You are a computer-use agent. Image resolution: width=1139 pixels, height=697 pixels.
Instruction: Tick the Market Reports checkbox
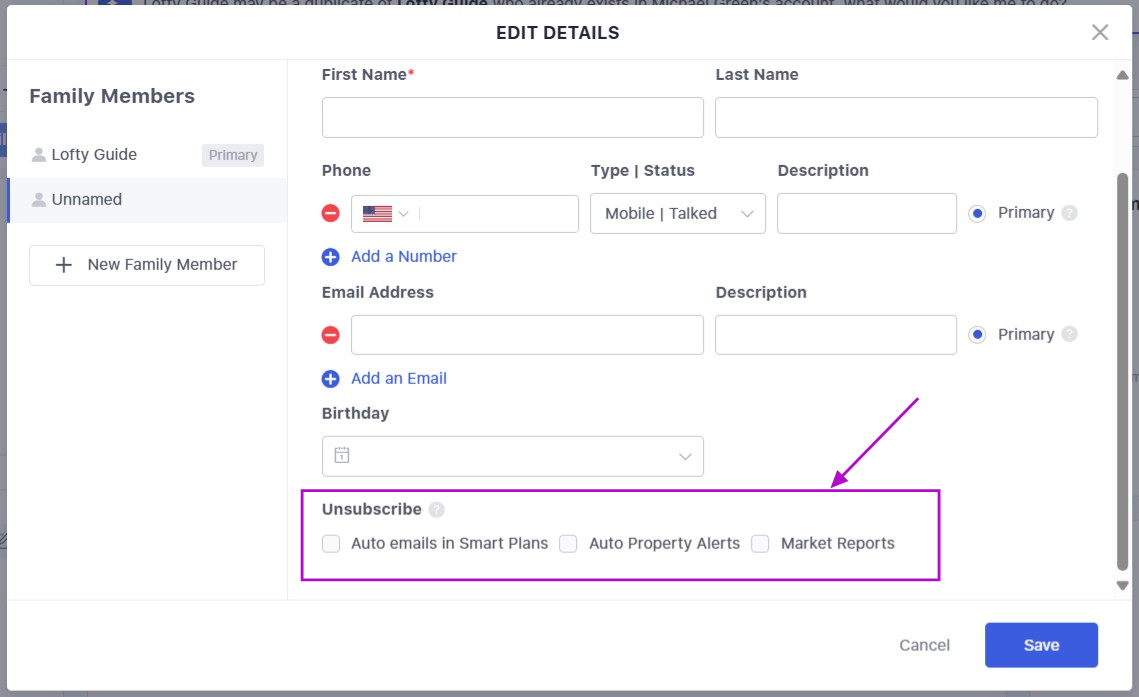coord(760,544)
